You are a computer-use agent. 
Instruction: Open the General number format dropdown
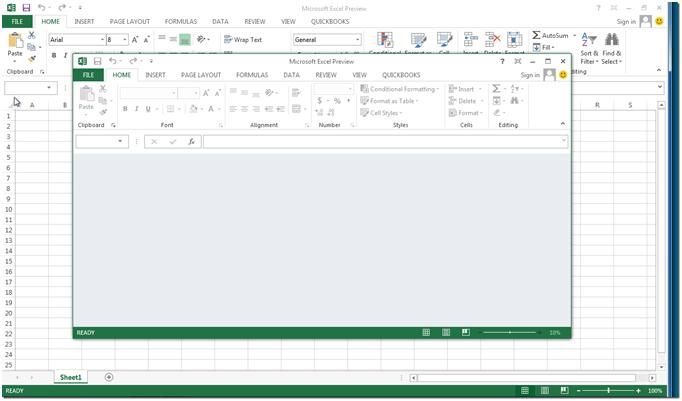coord(358,40)
